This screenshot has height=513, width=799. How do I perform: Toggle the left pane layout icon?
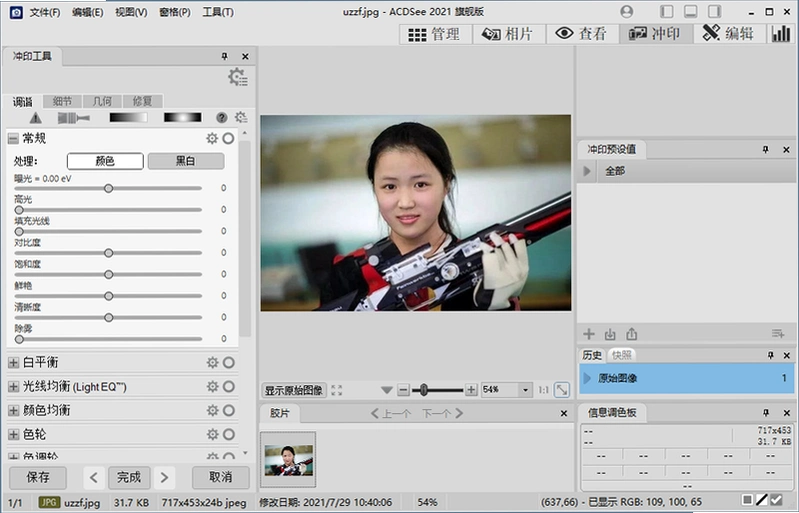[x=667, y=12]
